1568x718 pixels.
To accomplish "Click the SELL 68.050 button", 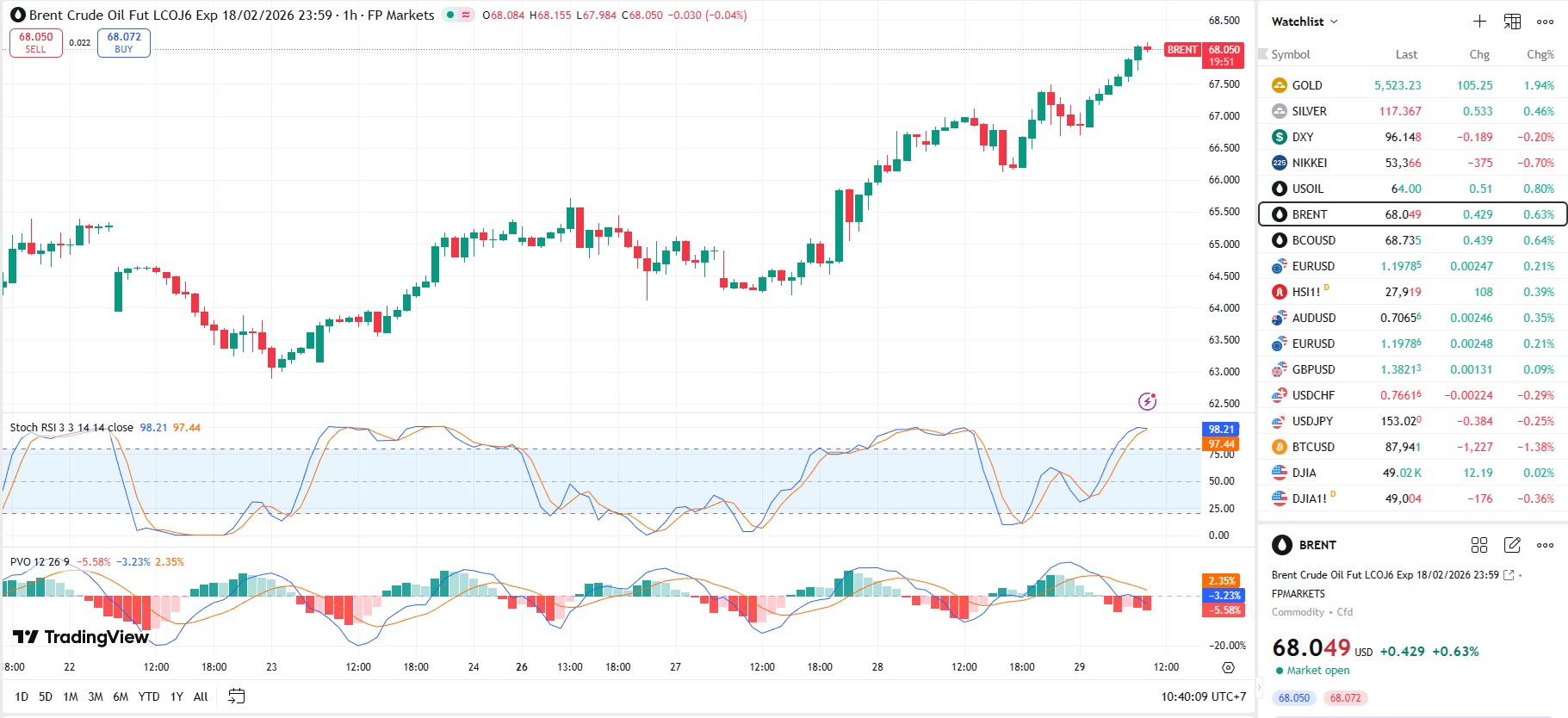I will (36, 43).
